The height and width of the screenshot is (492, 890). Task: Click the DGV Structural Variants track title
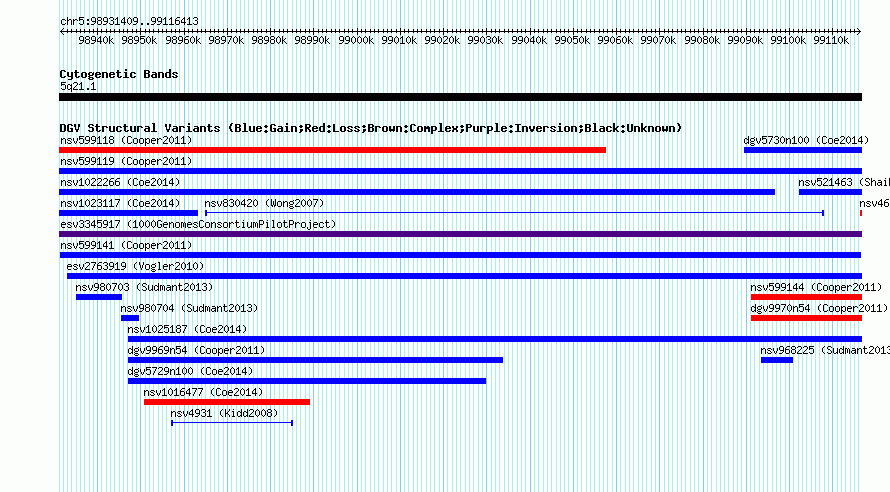370,128
